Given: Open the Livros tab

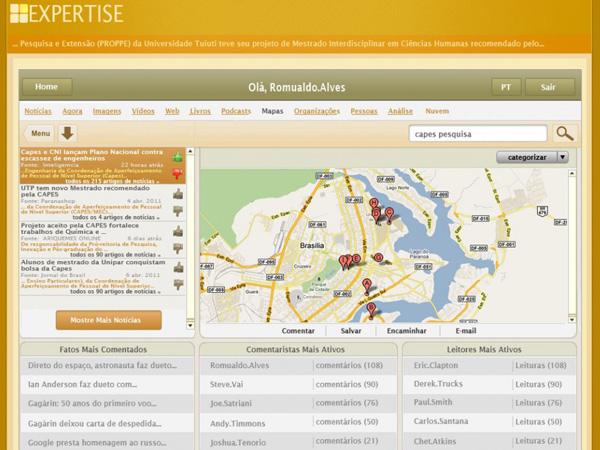Looking at the screenshot, I should click(200, 111).
